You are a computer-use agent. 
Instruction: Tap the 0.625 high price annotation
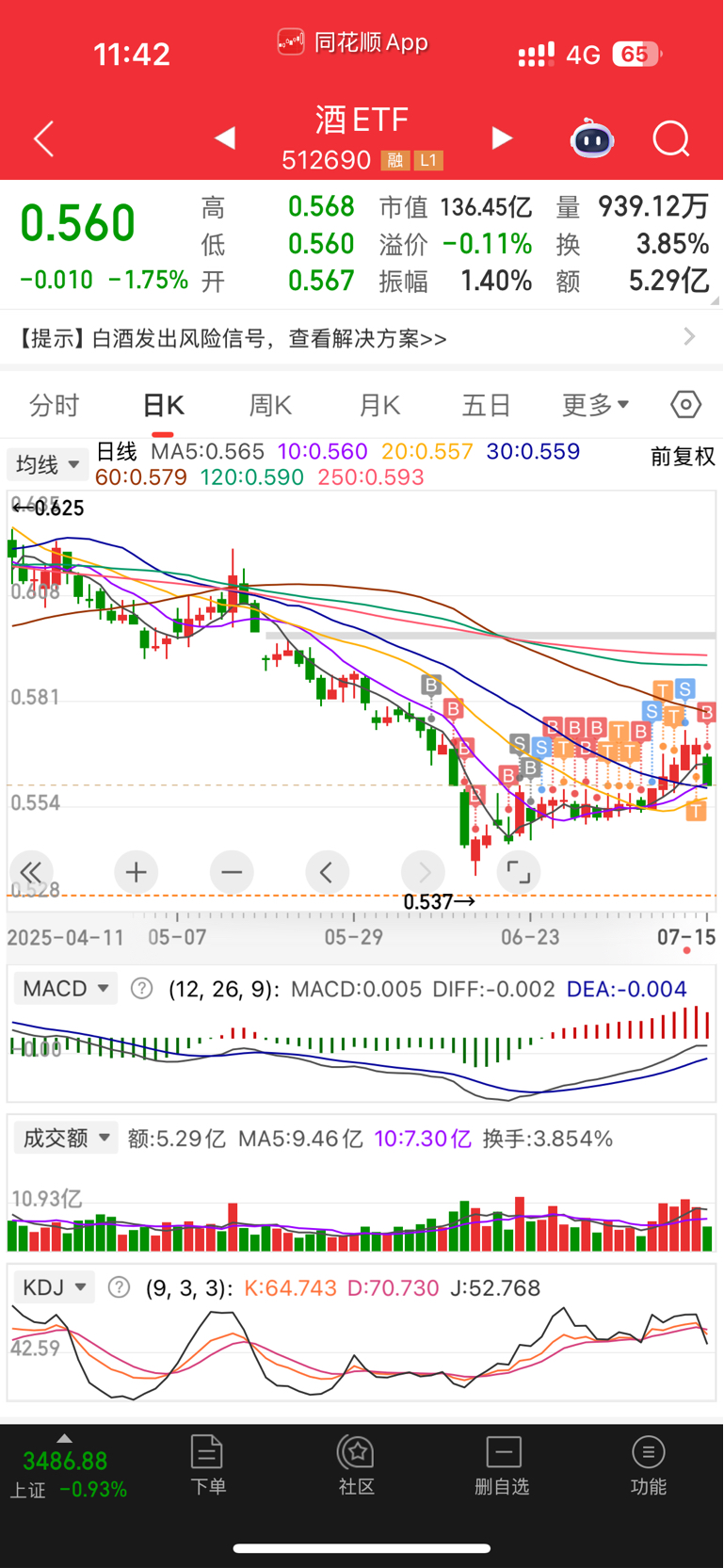pyautogui.click(x=48, y=509)
